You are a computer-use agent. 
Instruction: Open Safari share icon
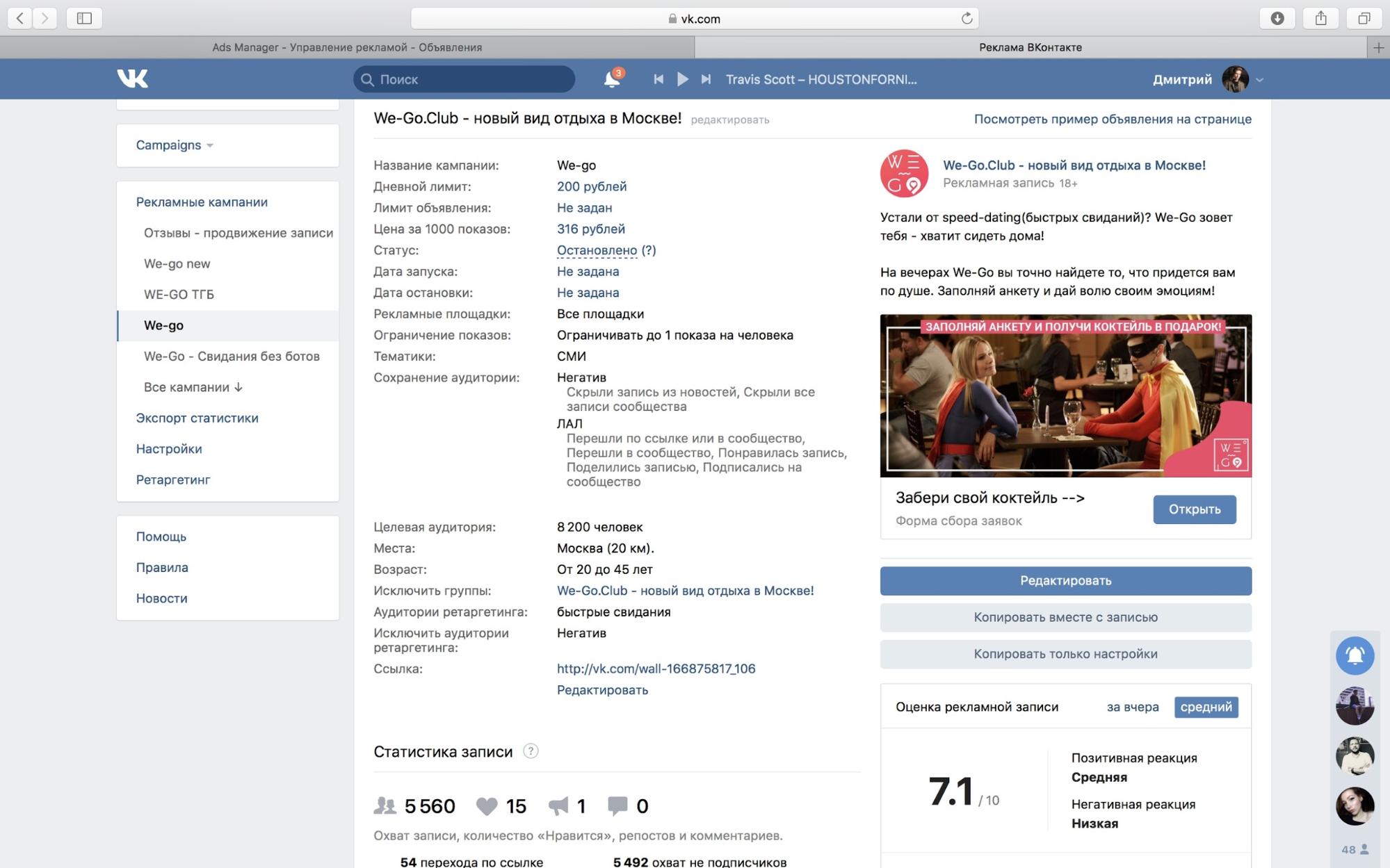click(1320, 18)
